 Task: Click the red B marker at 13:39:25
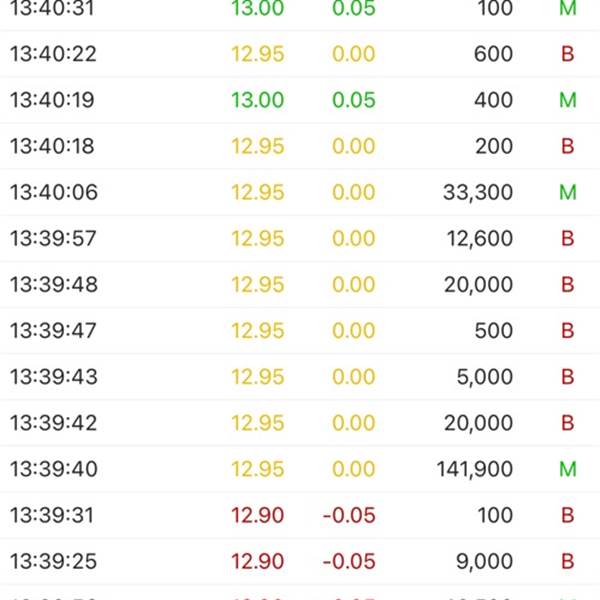[x=567, y=561]
